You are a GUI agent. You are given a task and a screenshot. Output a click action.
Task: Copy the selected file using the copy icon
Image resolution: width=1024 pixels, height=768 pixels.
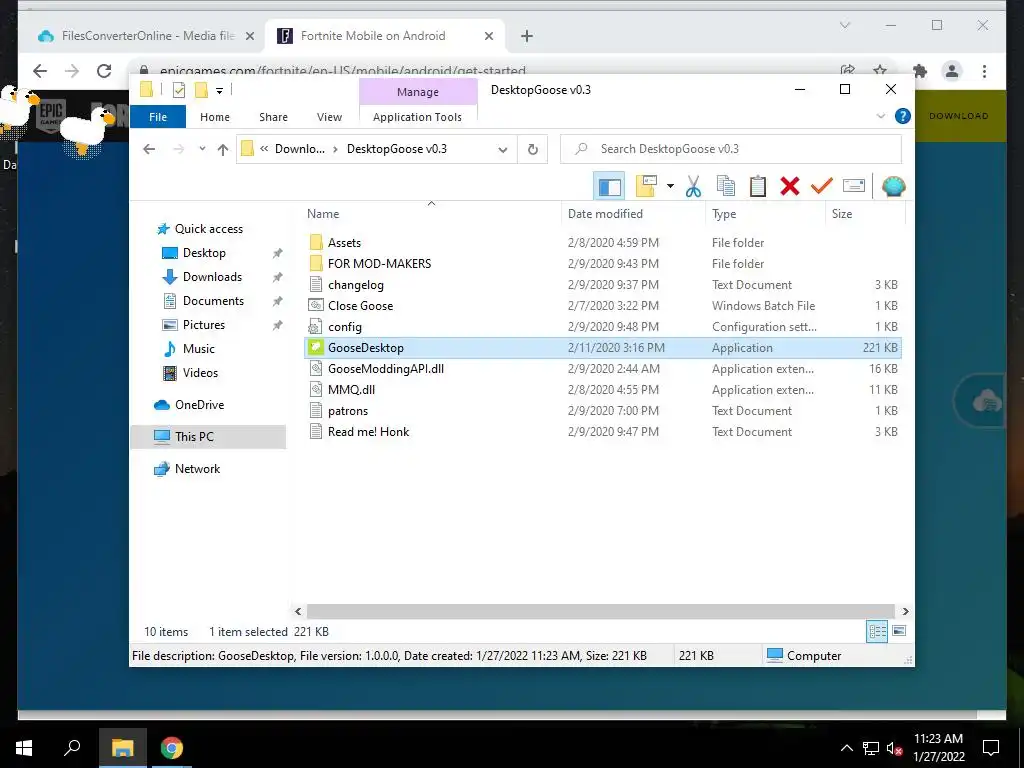coord(726,186)
